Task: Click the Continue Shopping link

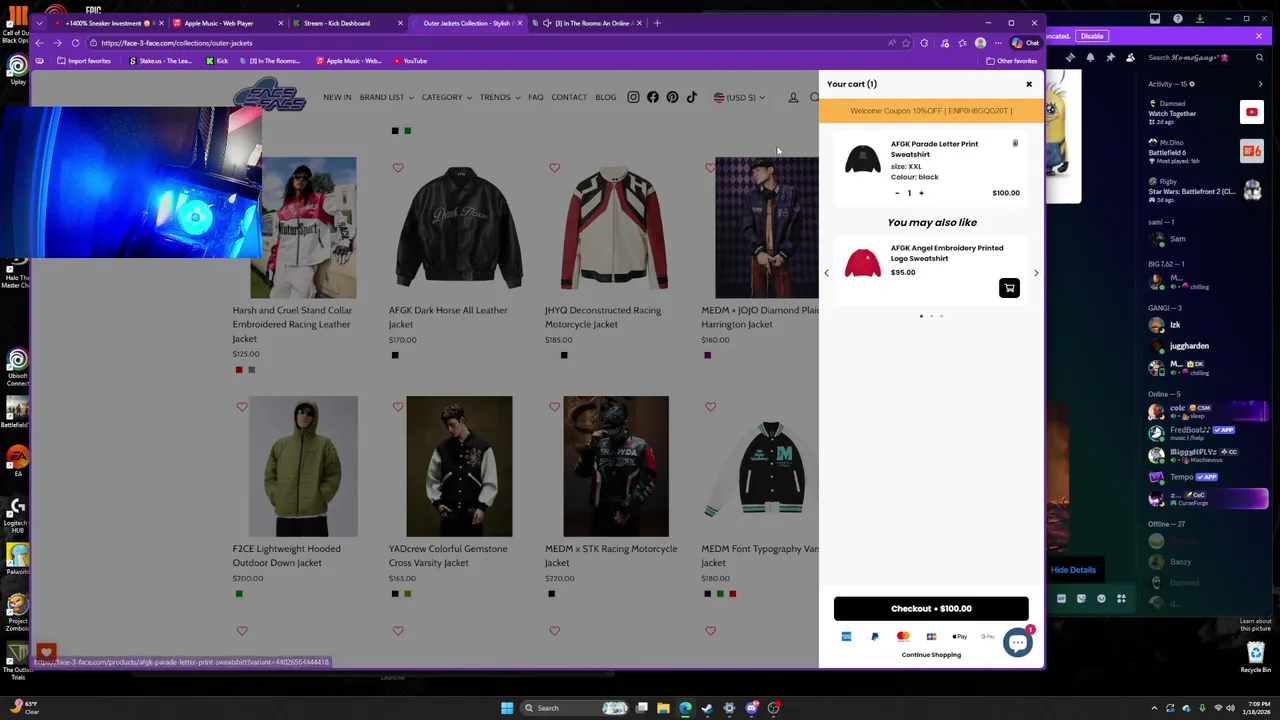Action: (931, 655)
